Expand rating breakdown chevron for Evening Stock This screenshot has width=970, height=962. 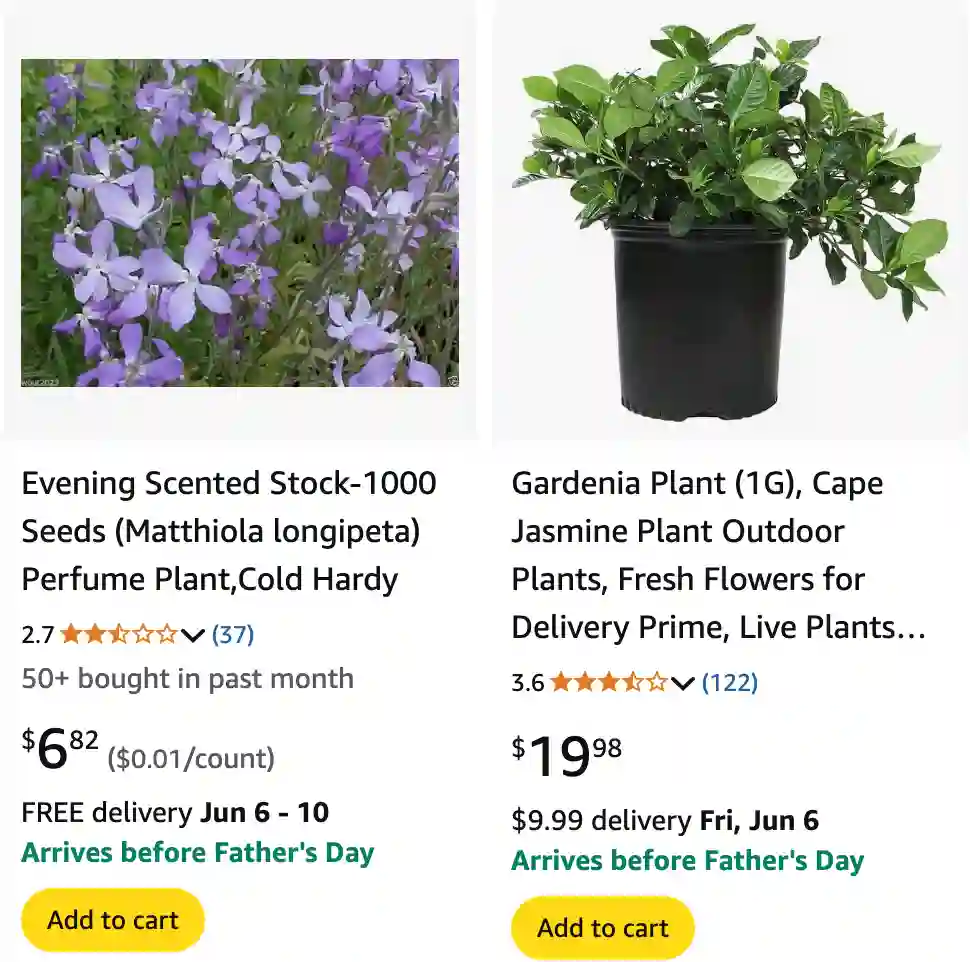(x=194, y=635)
